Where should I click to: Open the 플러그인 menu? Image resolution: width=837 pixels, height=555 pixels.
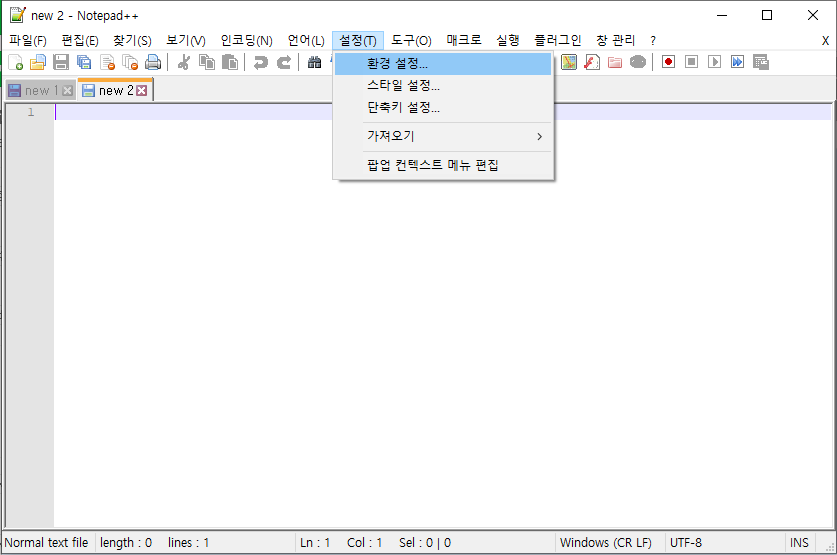tap(558, 41)
